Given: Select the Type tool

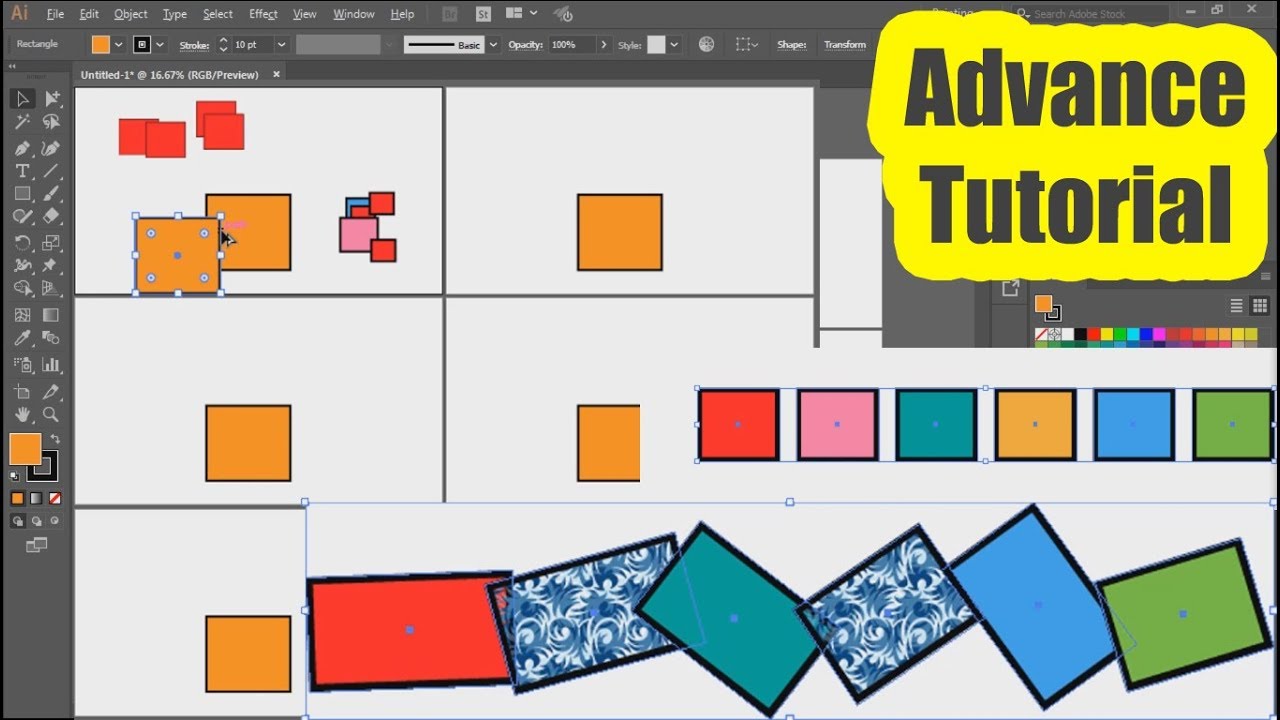Looking at the screenshot, I should coord(22,171).
